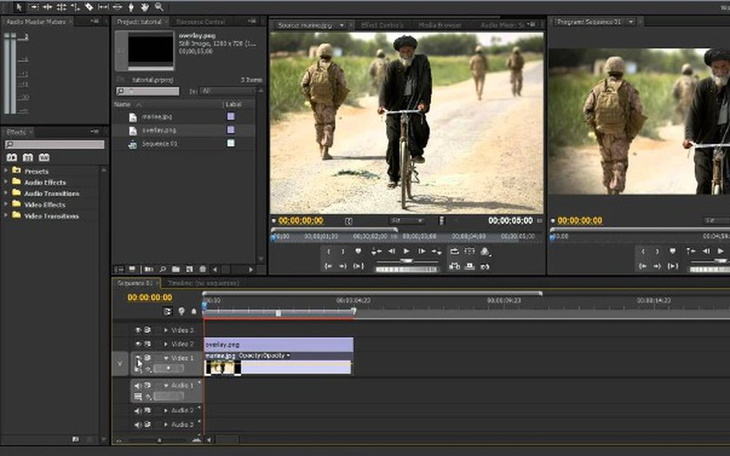Step back one frame in Source monitor
The height and width of the screenshot is (456, 730).
click(392, 252)
